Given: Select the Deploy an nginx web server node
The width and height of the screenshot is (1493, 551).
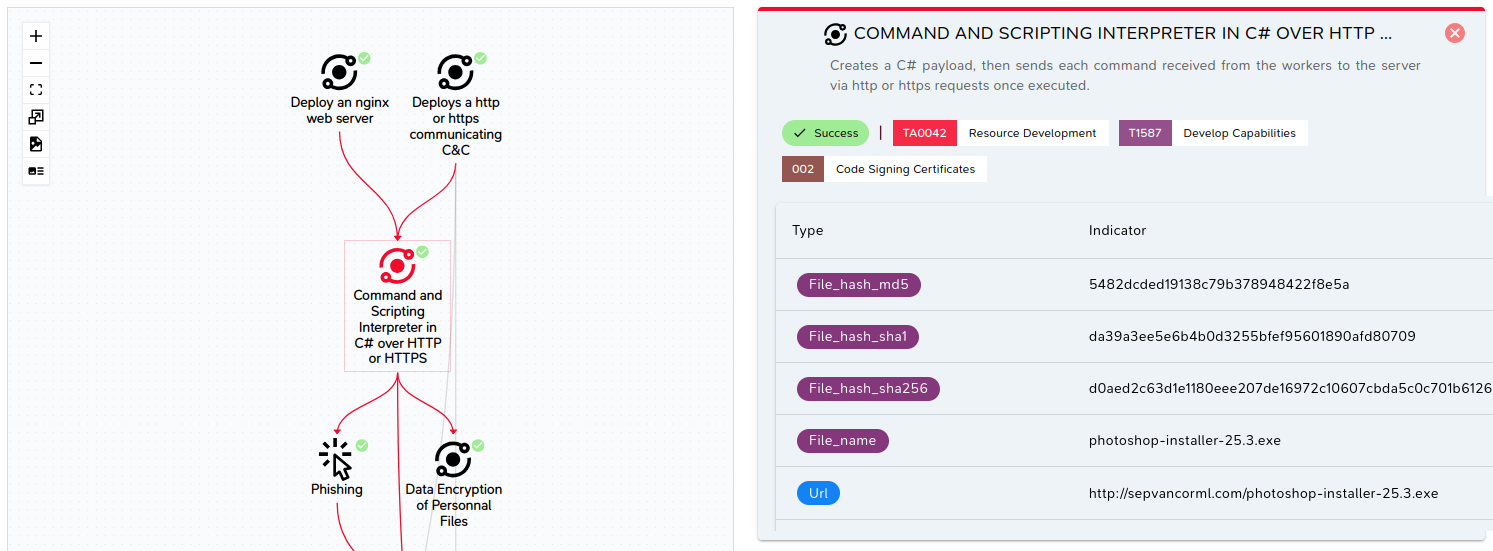Looking at the screenshot, I should (x=339, y=73).
